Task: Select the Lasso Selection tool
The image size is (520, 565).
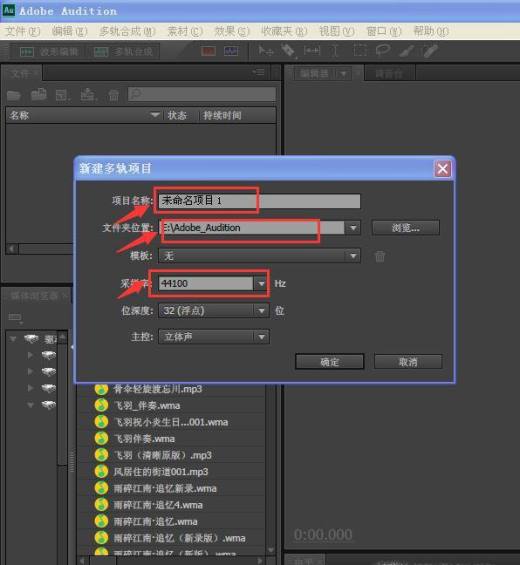Action: (383, 51)
